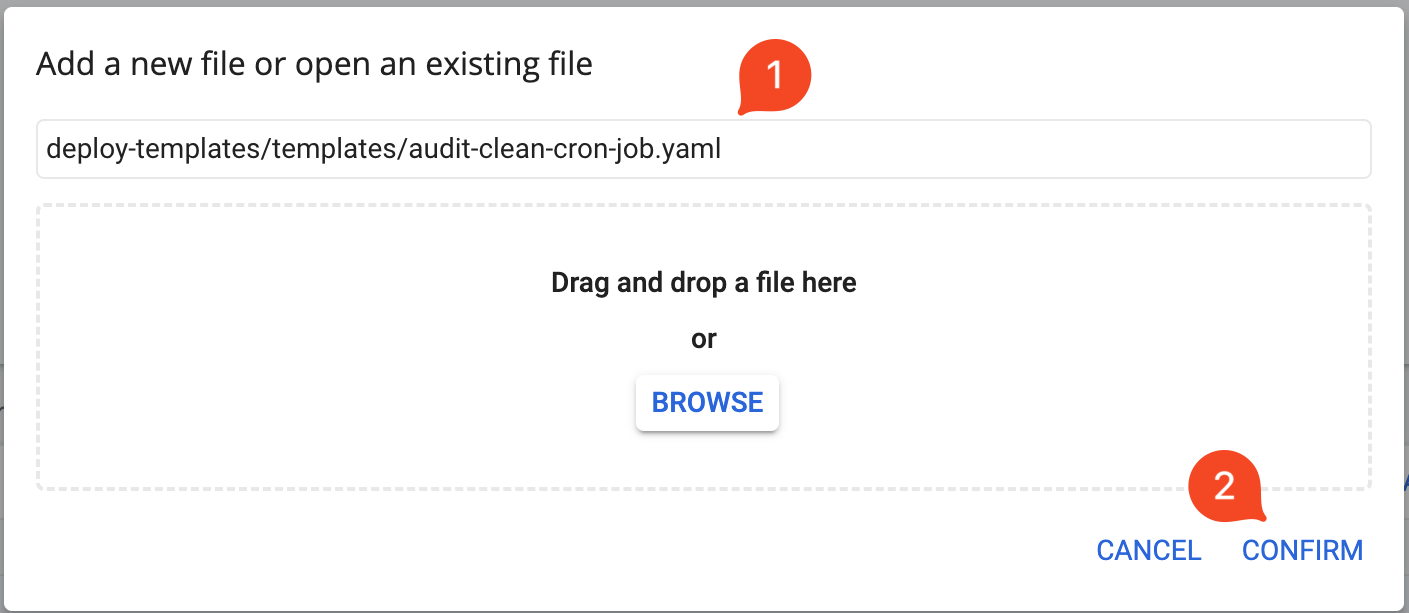Click the "or" label above BROWSE
Image resolution: width=1409 pixels, height=613 pixels.
(x=703, y=339)
